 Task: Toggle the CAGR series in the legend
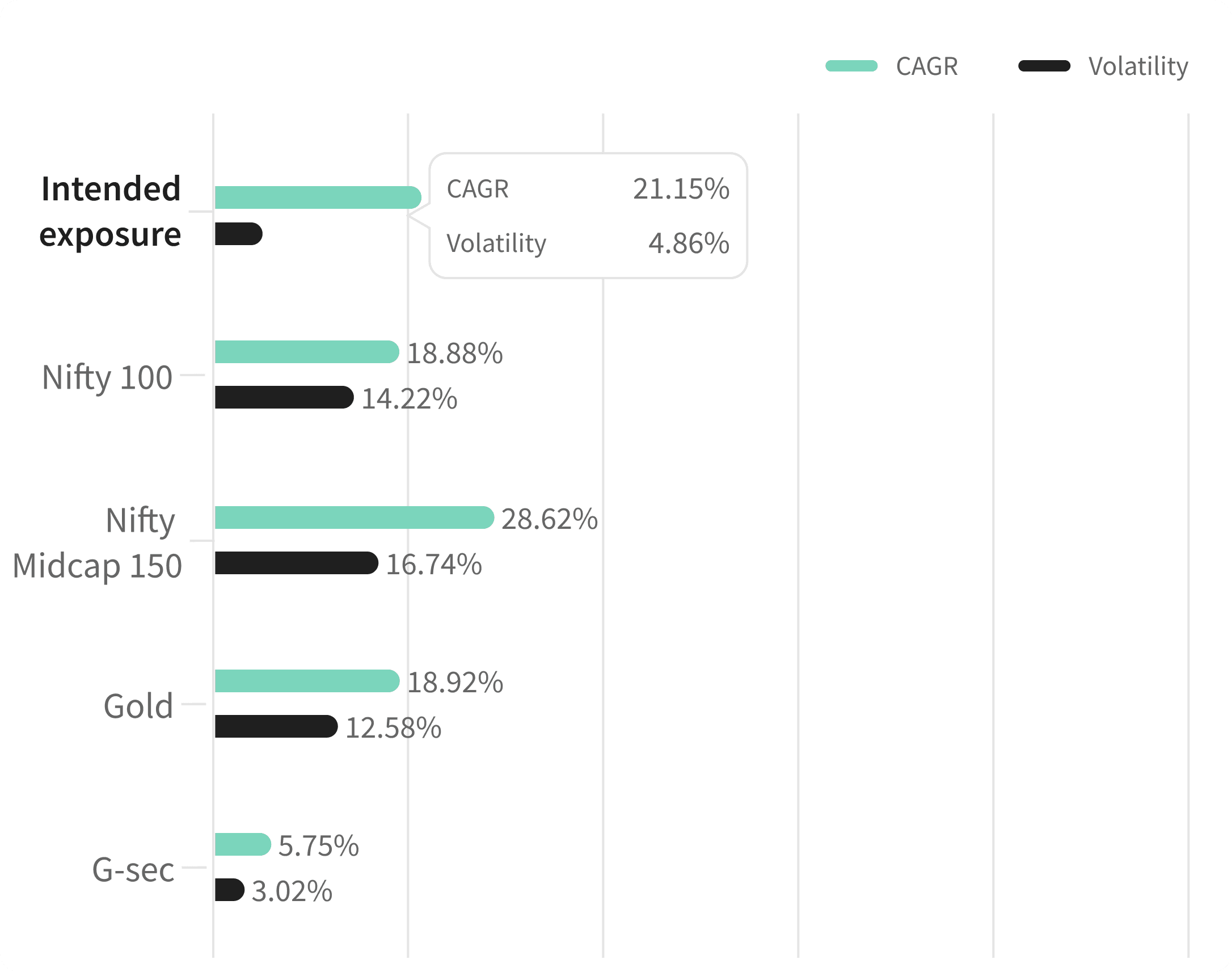pyautogui.click(x=926, y=66)
